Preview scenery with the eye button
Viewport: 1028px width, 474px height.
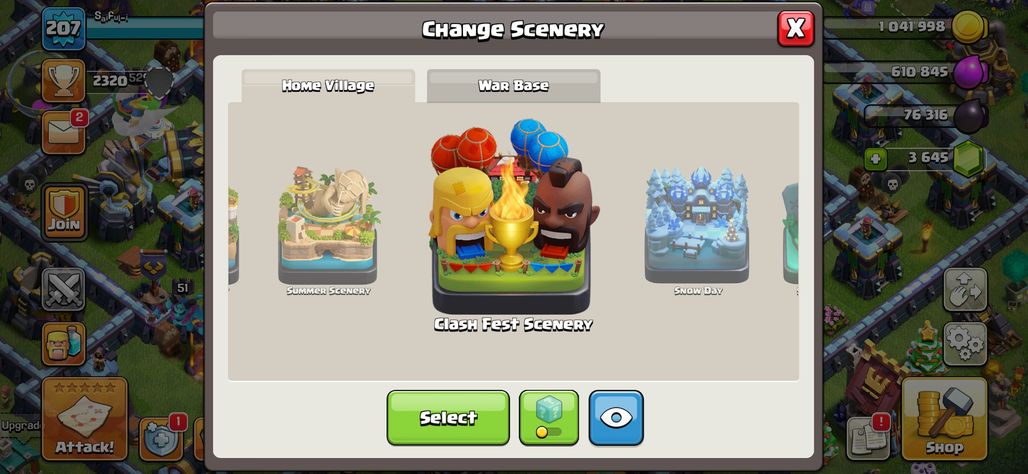616,418
